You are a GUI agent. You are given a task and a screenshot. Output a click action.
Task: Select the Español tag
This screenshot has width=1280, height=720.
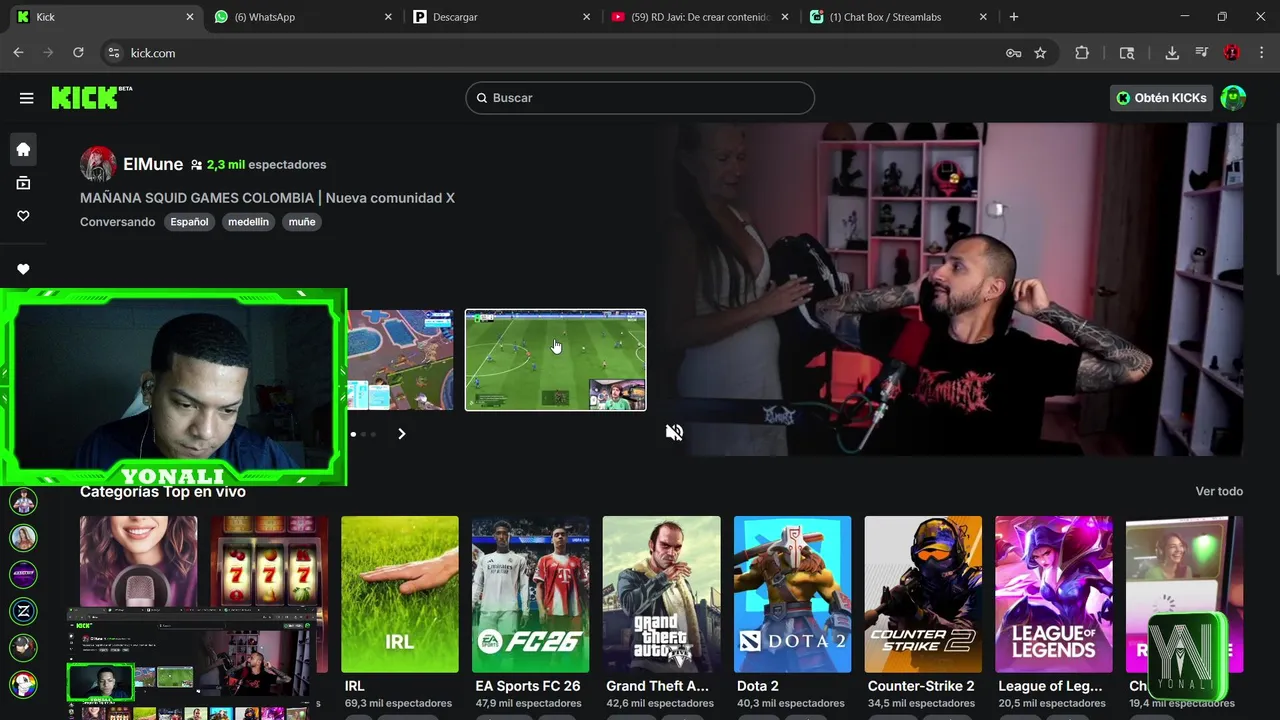click(189, 222)
